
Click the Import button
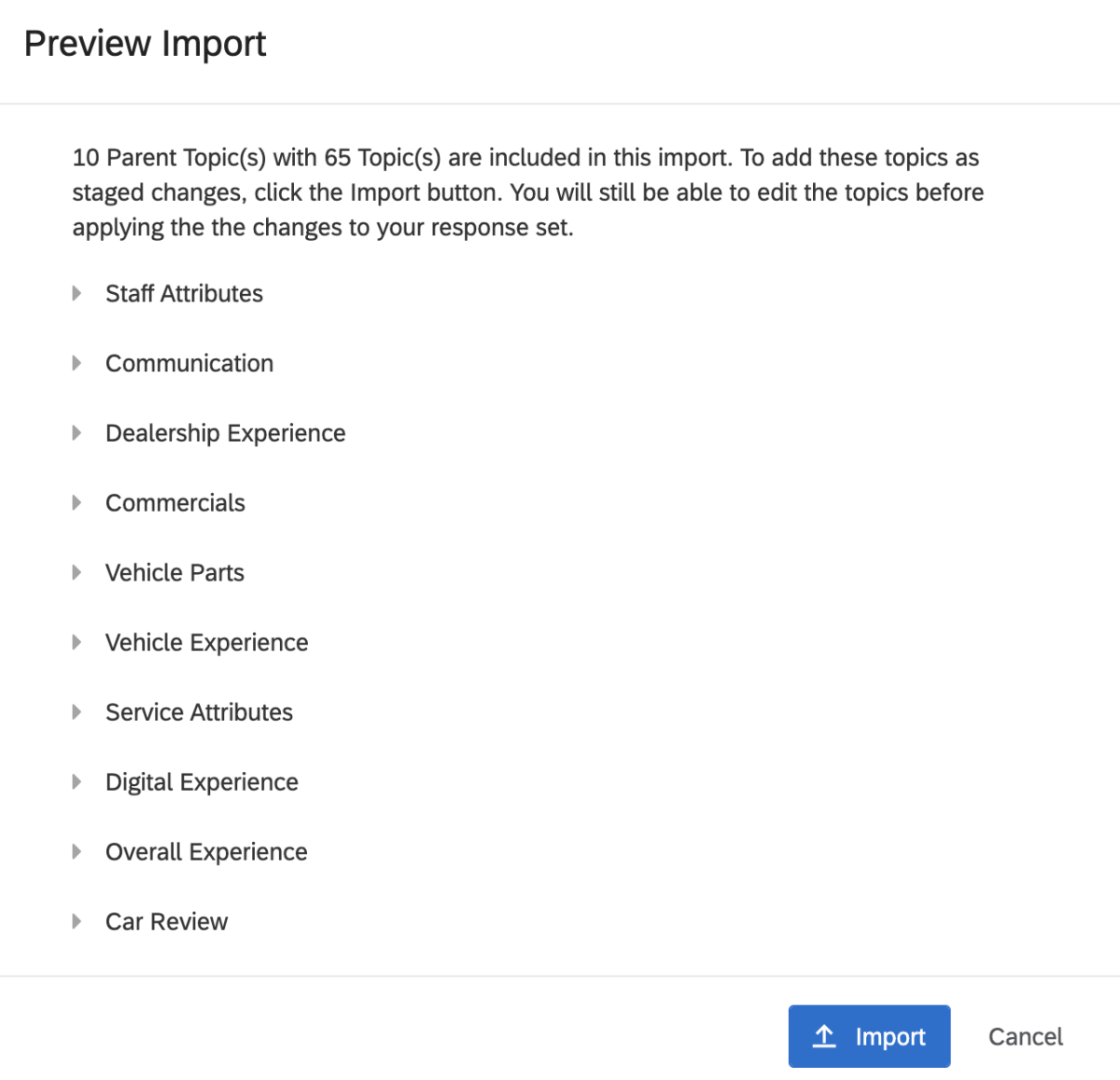click(x=869, y=1036)
